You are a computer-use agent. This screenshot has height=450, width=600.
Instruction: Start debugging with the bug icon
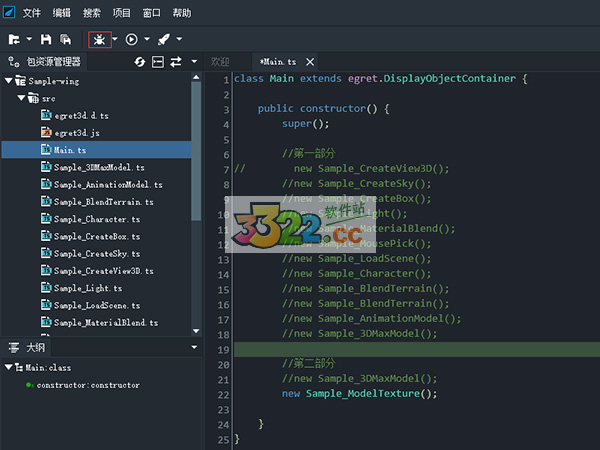pos(99,39)
